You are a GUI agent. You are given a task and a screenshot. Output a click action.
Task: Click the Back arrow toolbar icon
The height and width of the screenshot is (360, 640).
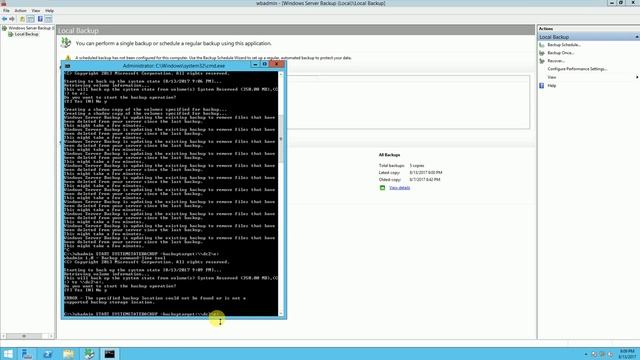click(4, 19)
